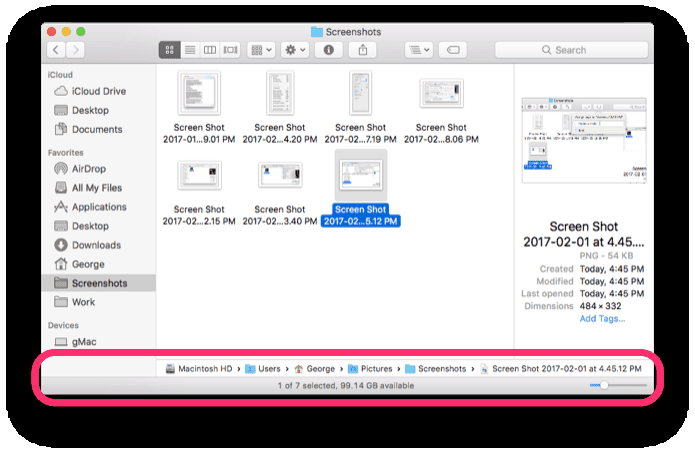This screenshot has width=695, height=453.
Task: Adjust the icon size slider
Action: [x=617, y=386]
